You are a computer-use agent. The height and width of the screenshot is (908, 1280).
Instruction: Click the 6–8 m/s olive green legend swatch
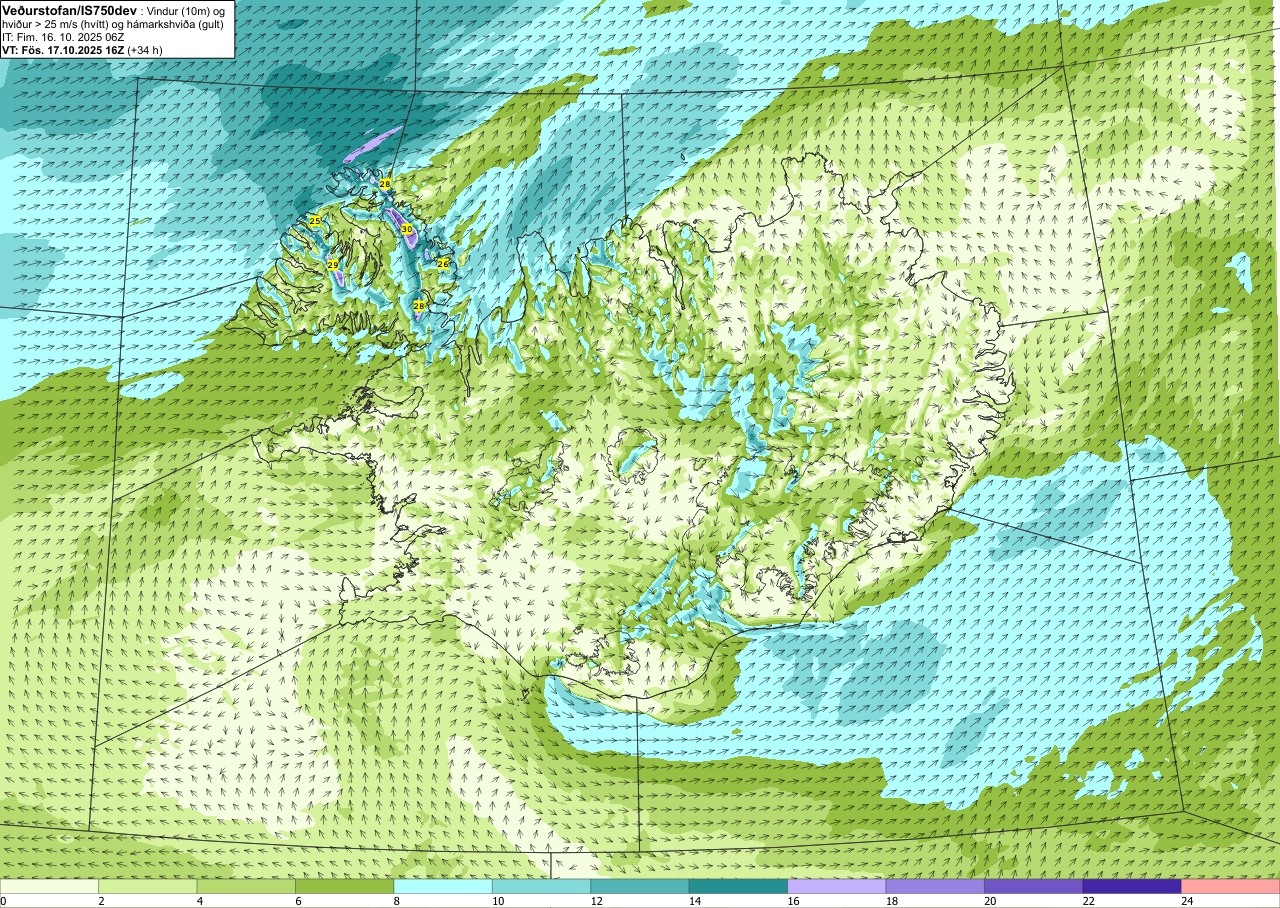(345, 886)
